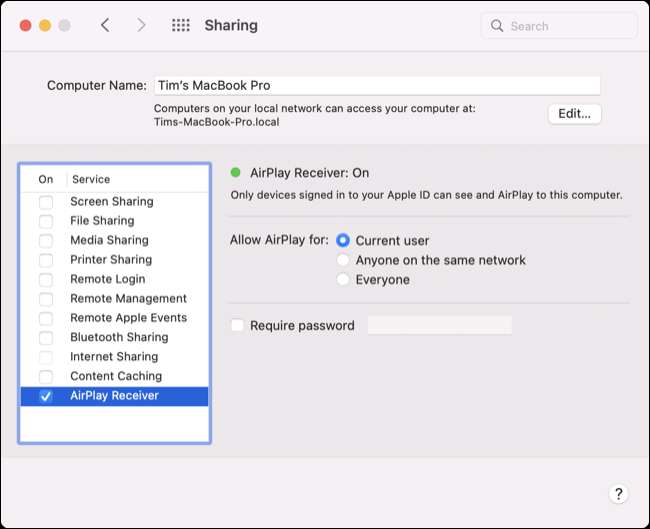Choose Anyone on the same network

click(x=343, y=260)
